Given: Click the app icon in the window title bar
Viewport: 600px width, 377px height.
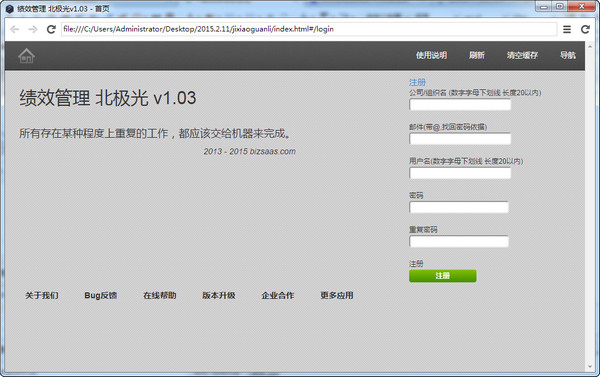Looking at the screenshot, I should tap(10, 8).
